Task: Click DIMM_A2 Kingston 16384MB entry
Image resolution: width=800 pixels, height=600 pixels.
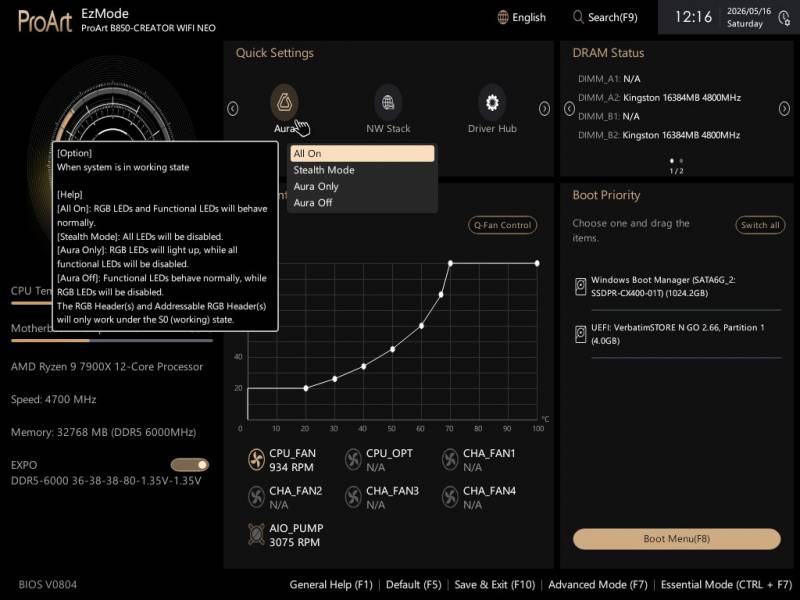Action: 659,97
